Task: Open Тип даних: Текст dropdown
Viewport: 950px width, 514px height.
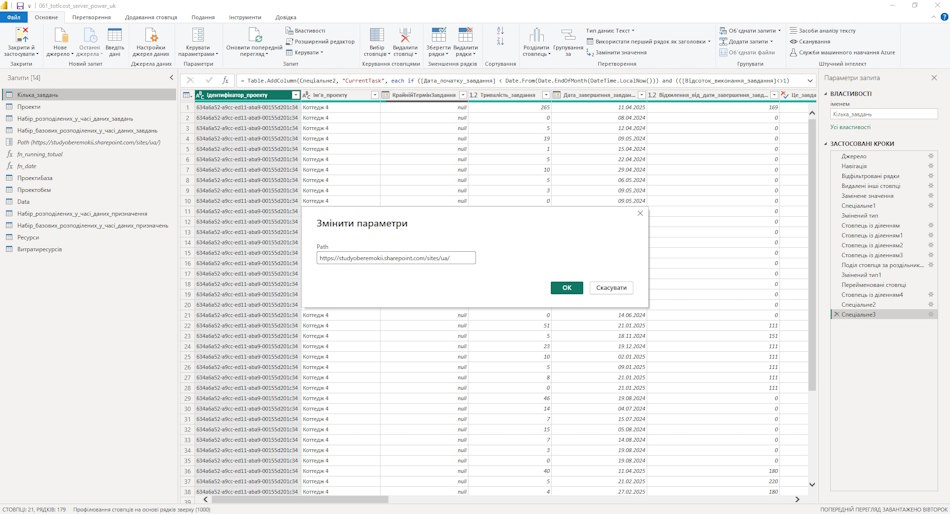Action: coord(610,30)
